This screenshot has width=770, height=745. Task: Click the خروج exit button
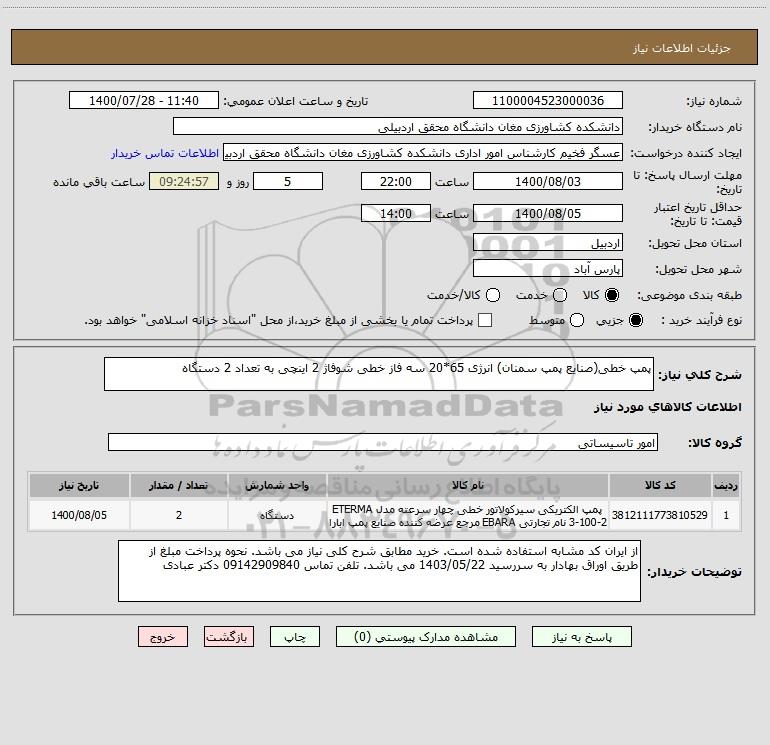[x=163, y=637]
